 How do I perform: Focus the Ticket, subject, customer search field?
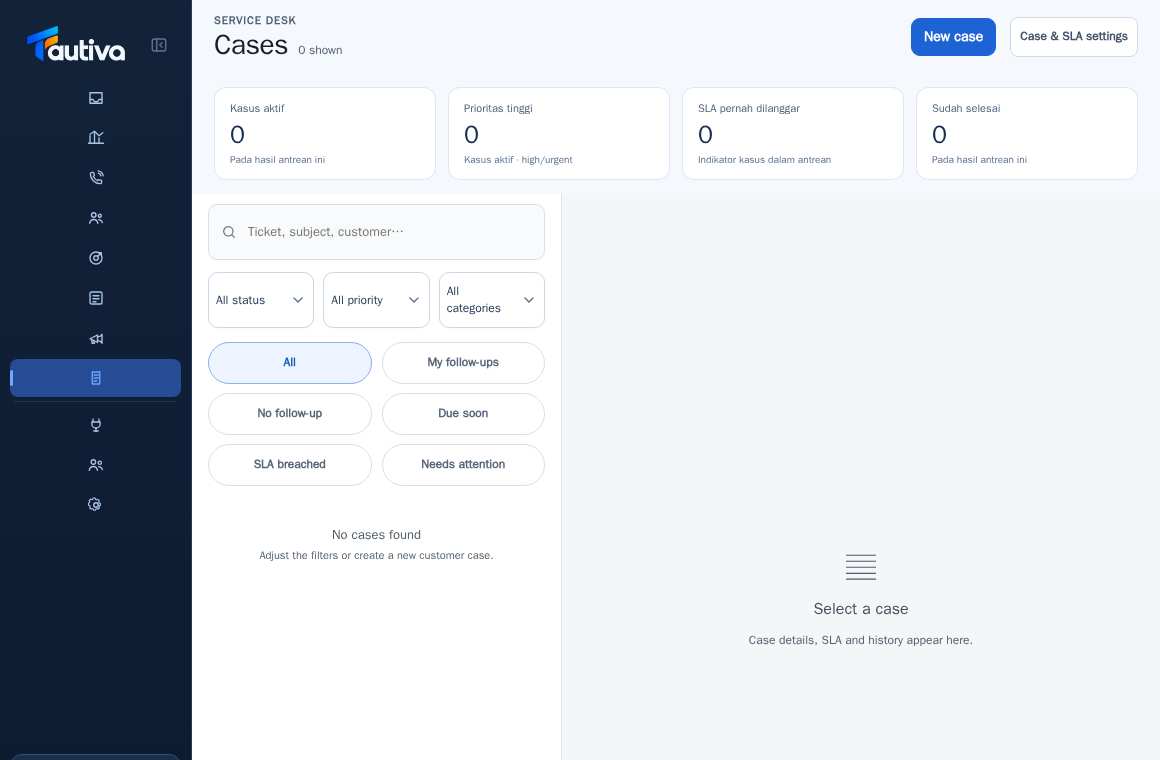377,232
